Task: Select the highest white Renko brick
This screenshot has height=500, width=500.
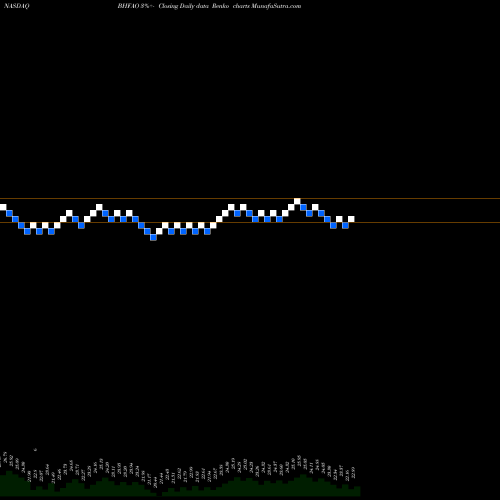Action: 297,201
